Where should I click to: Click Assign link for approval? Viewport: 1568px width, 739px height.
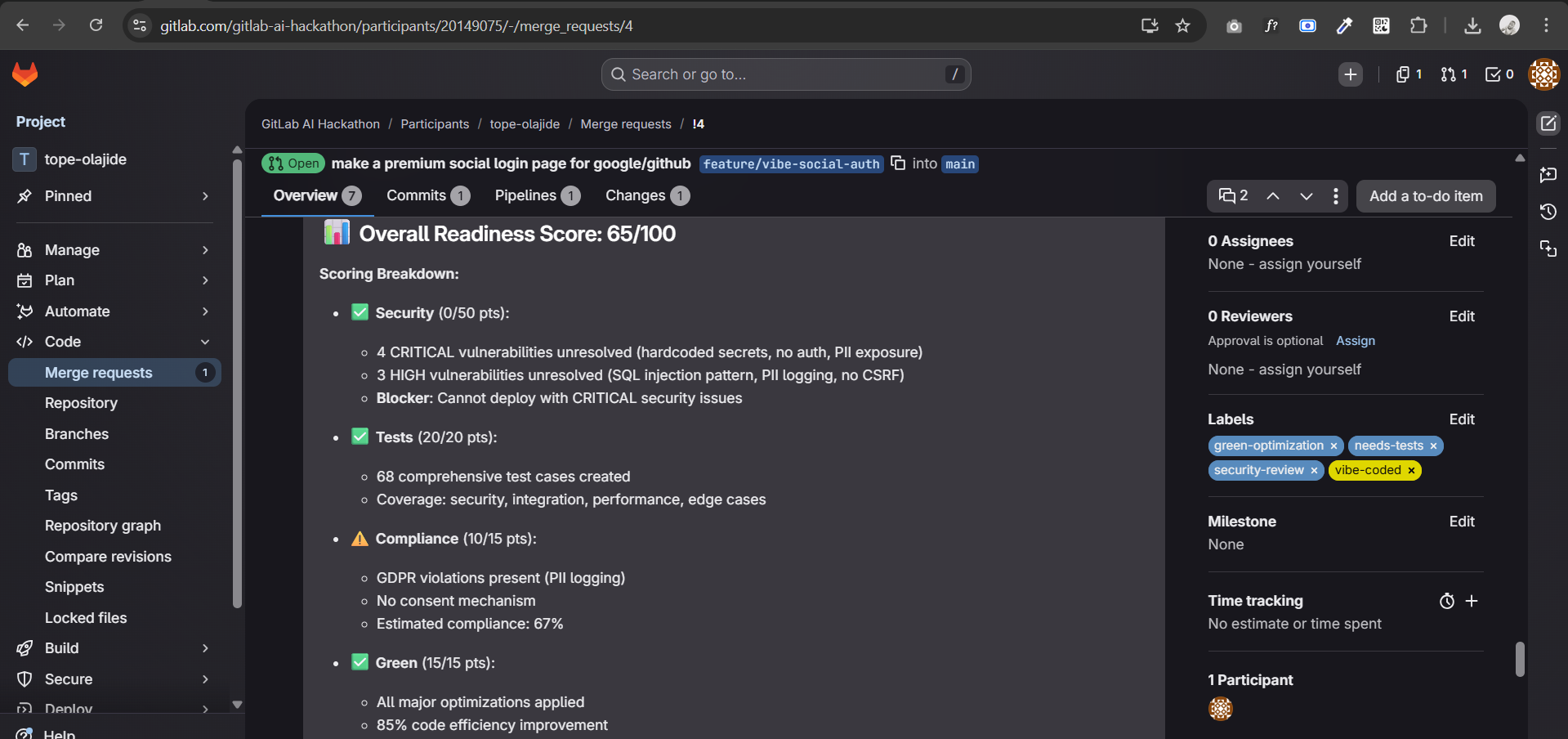(1356, 341)
